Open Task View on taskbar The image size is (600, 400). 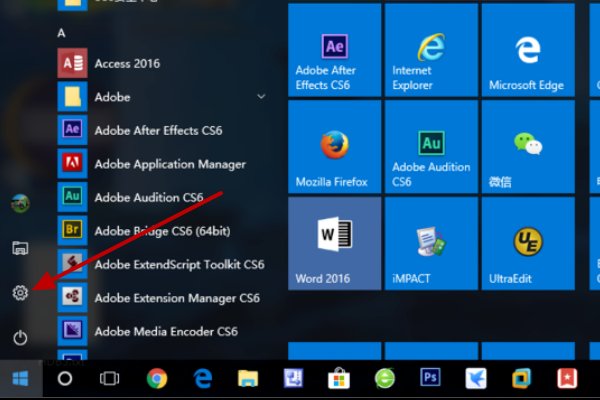click(x=110, y=379)
